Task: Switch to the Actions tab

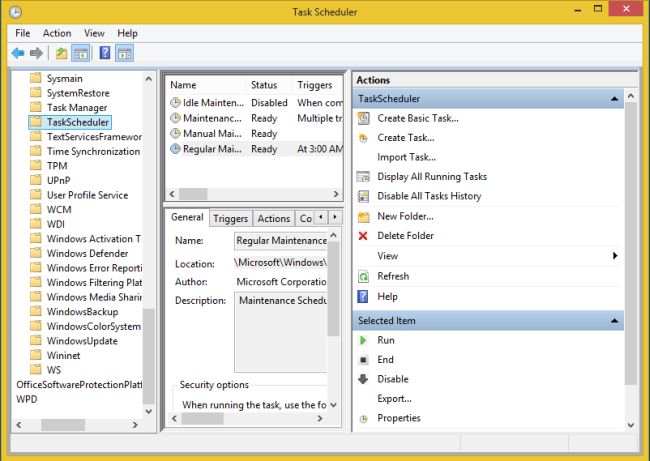Action: [x=274, y=218]
